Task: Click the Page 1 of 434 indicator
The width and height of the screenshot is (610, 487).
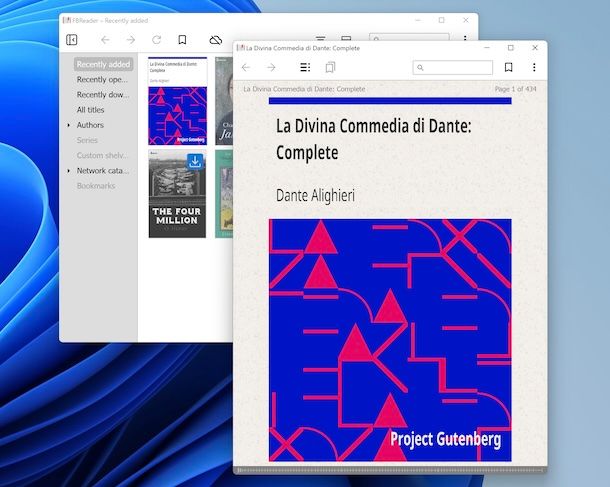Action: 515,89
